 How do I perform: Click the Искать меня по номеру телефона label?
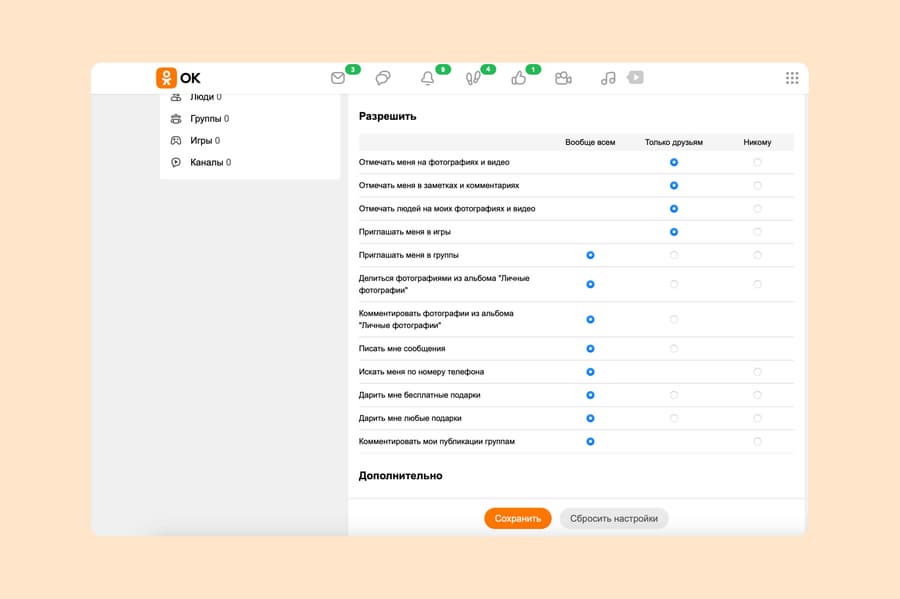point(421,372)
